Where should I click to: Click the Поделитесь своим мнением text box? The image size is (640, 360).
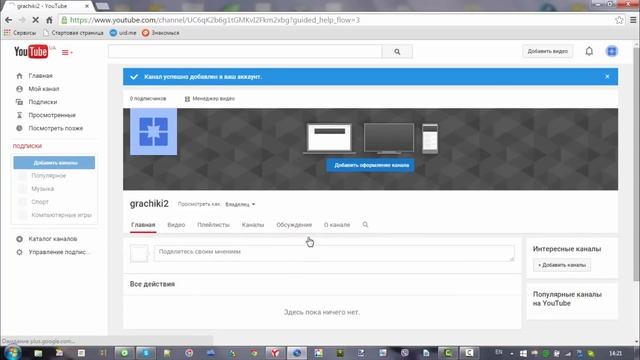click(x=334, y=253)
